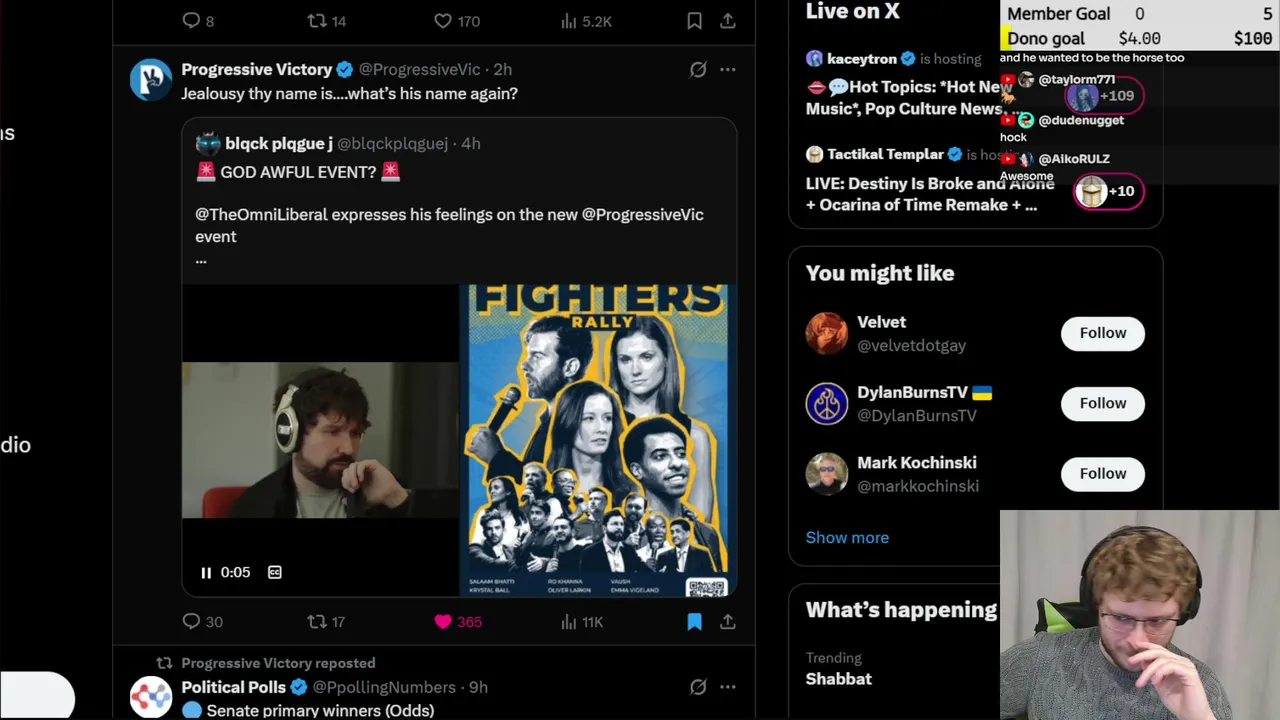Repost the post with 17 reposts

tap(317, 622)
